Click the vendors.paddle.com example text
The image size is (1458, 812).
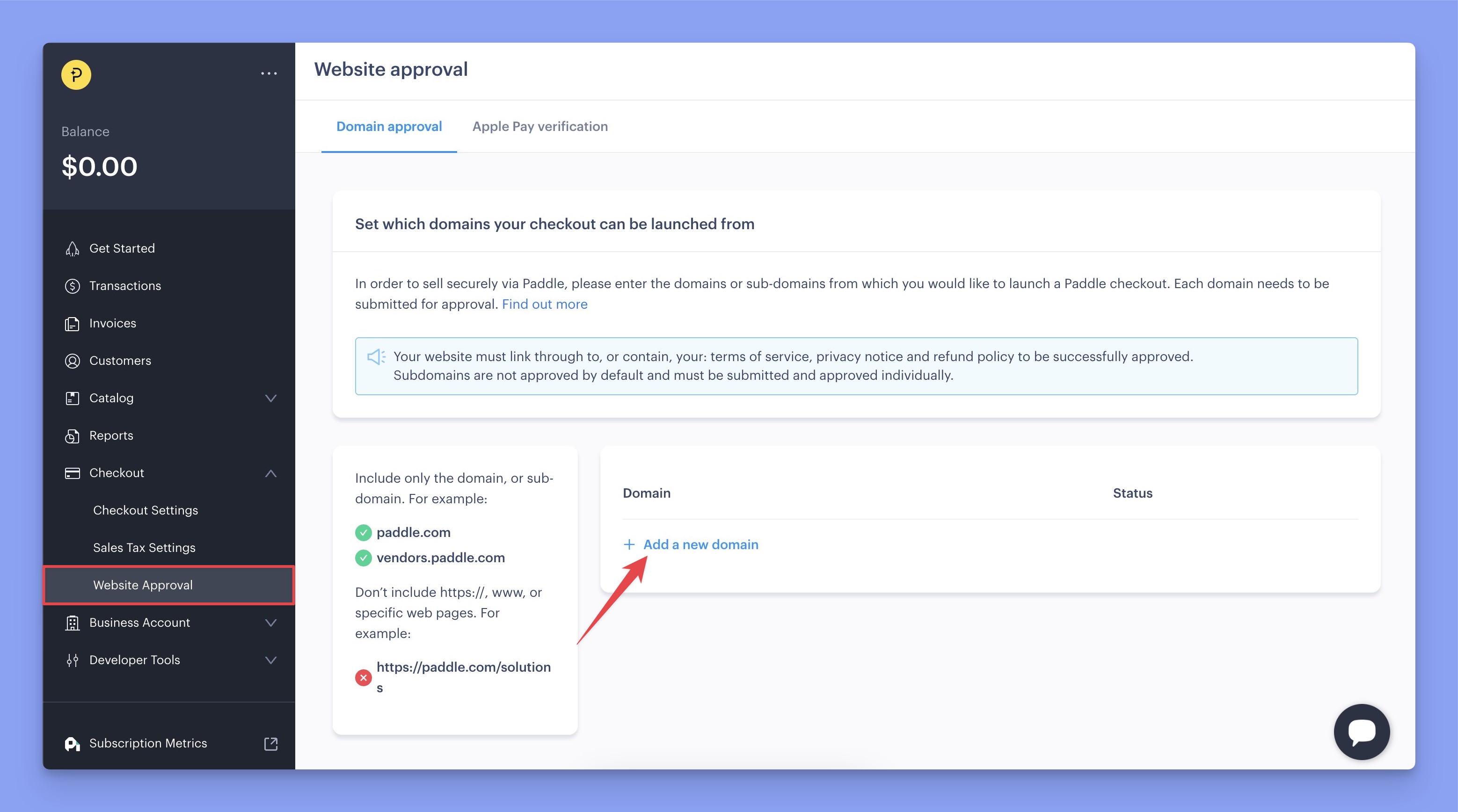(441, 558)
